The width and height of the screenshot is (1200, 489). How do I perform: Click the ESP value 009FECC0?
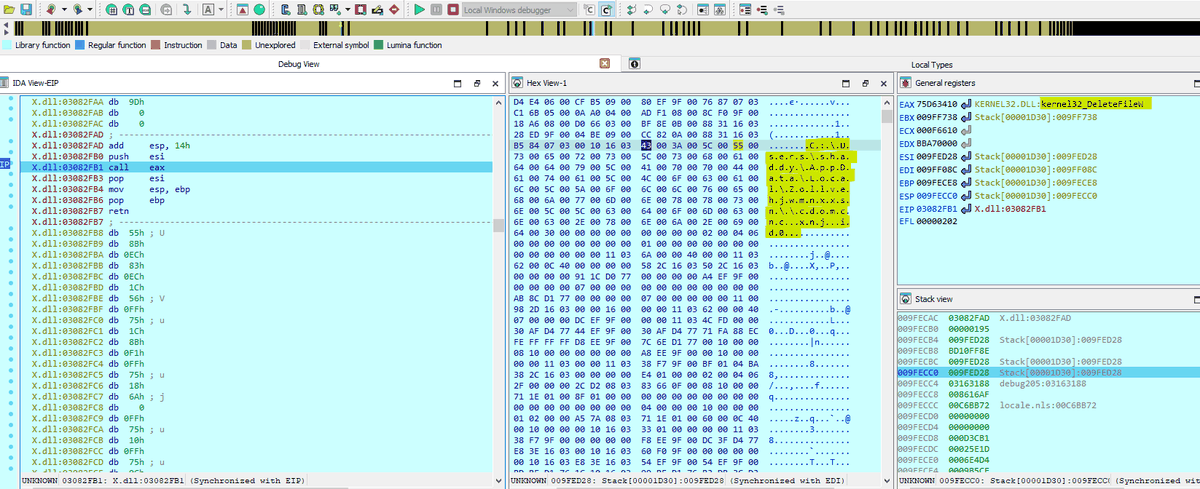(939, 195)
